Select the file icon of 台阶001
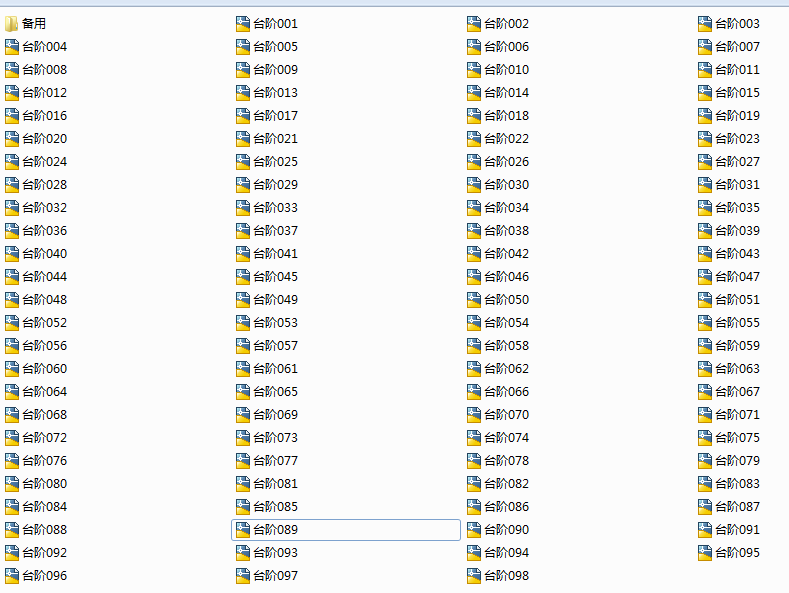789x593 pixels. point(243,24)
